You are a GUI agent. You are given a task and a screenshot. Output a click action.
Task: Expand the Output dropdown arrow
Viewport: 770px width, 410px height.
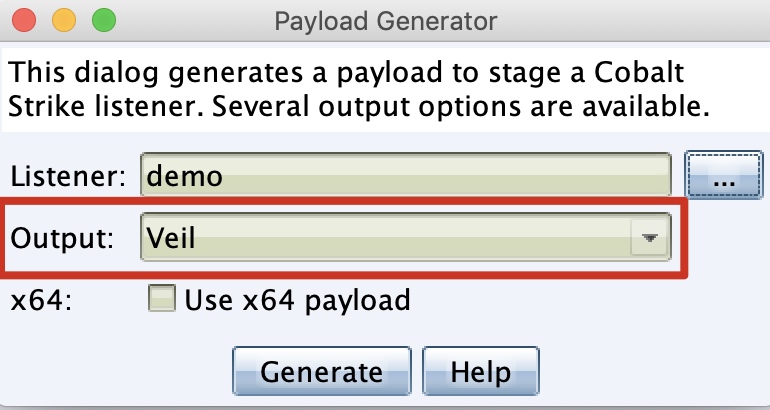click(650, 238)
